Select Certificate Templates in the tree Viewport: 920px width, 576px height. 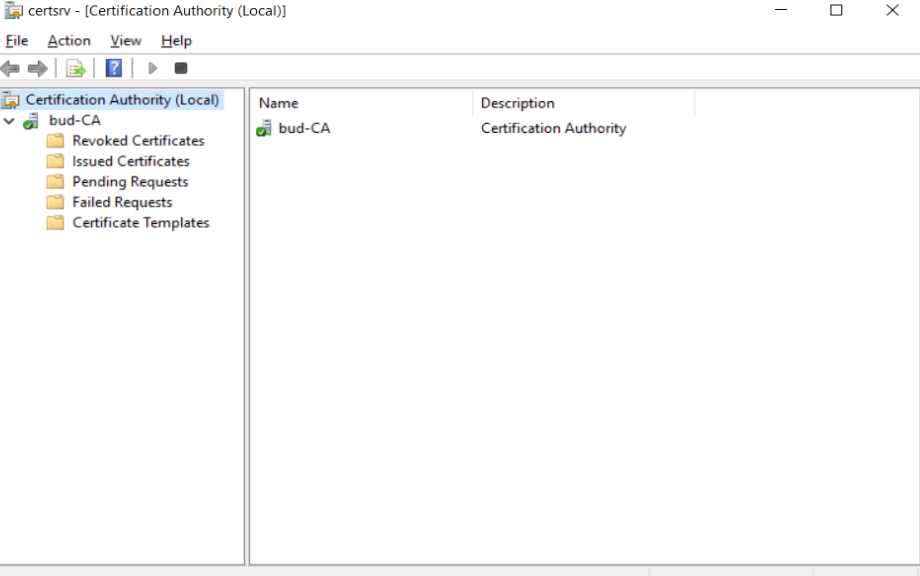(141, 223)
